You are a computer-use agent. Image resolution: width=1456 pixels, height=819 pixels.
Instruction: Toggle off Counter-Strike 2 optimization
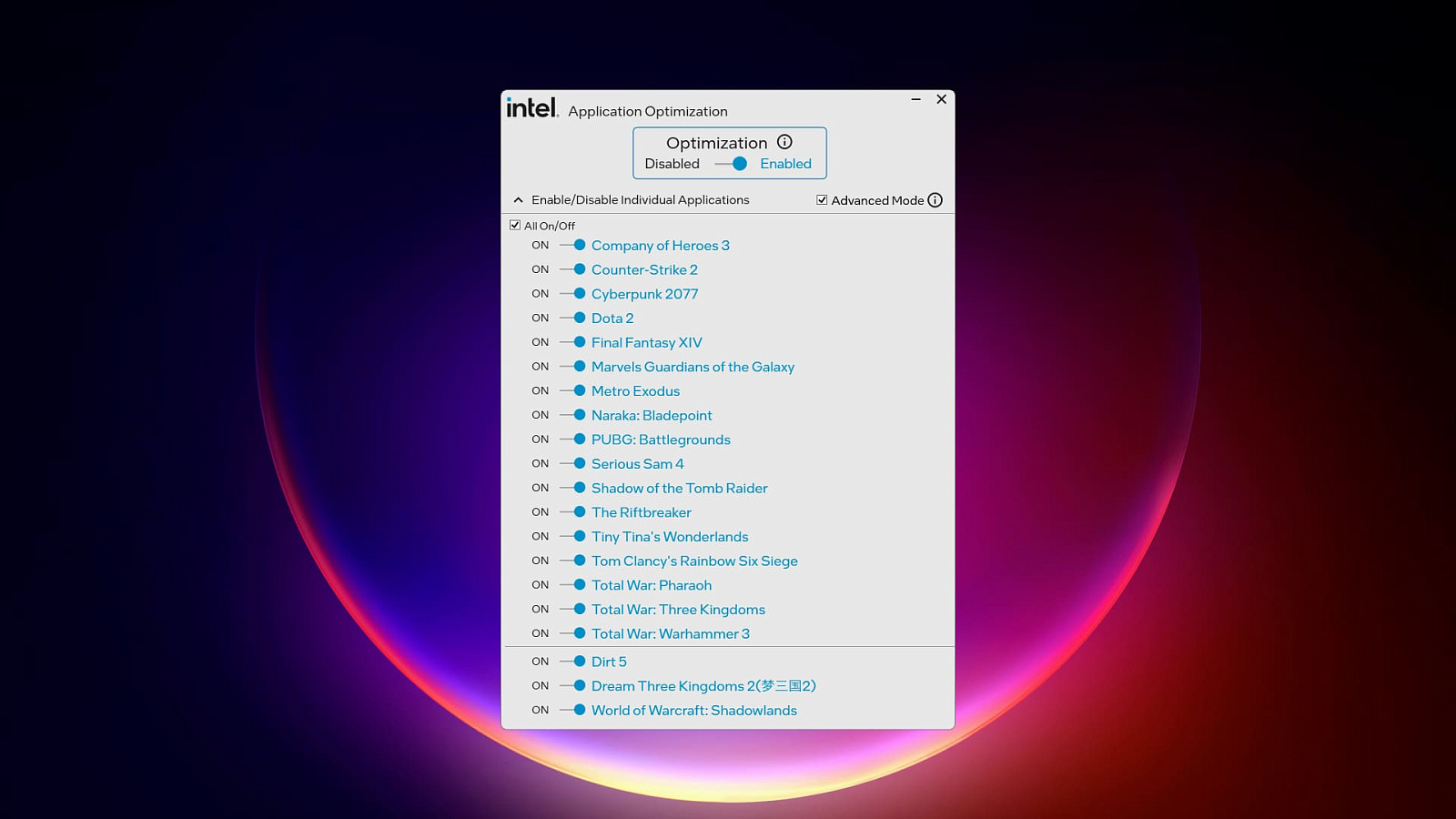(572, 269)
